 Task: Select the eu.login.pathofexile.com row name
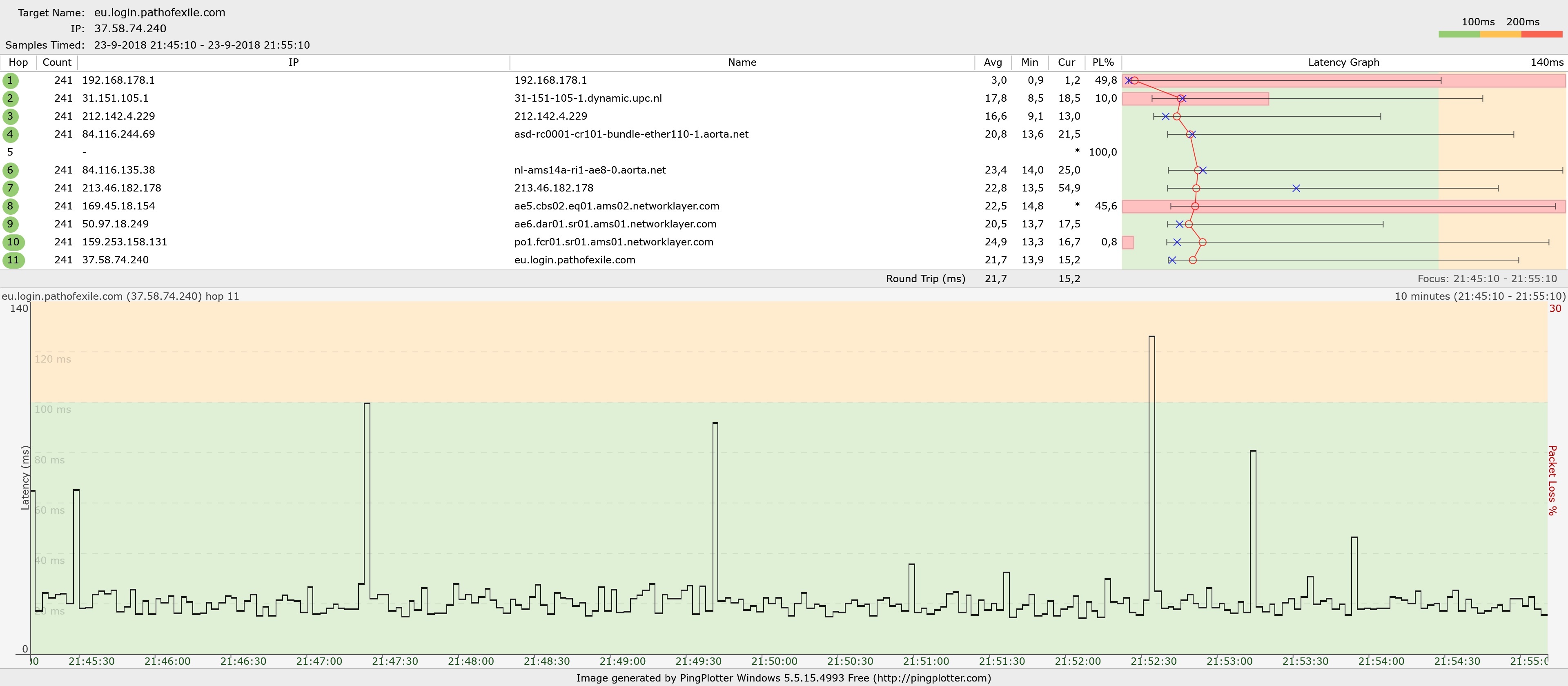pos(575,260)
